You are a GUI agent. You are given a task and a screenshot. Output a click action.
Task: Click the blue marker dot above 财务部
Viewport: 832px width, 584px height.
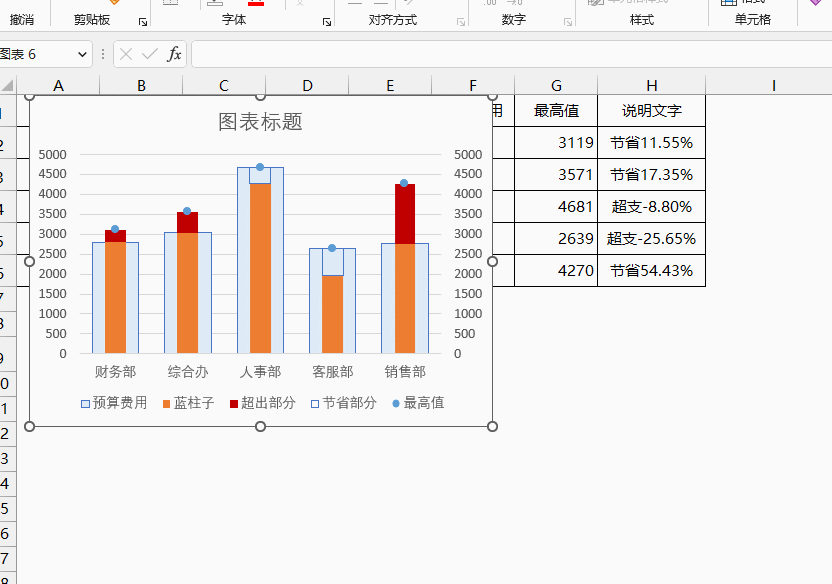[115, 229]
